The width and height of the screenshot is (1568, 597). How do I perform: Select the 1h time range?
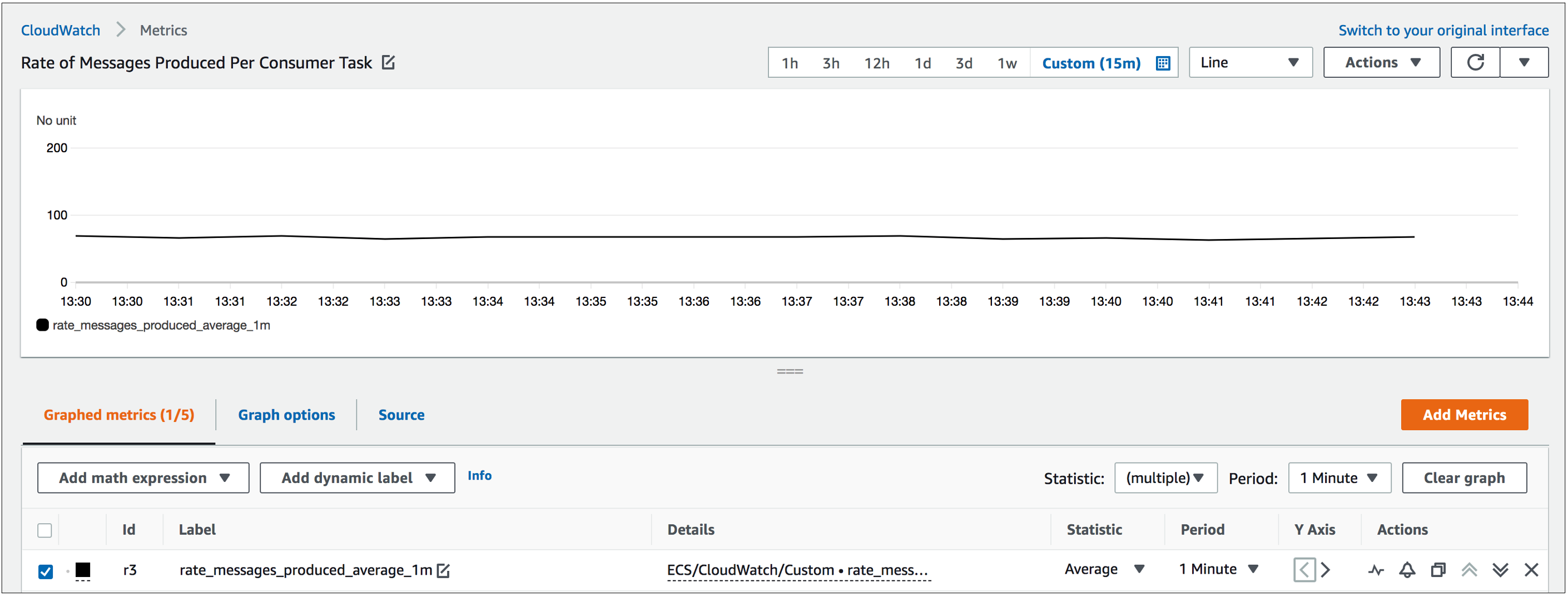coord(790,63)
